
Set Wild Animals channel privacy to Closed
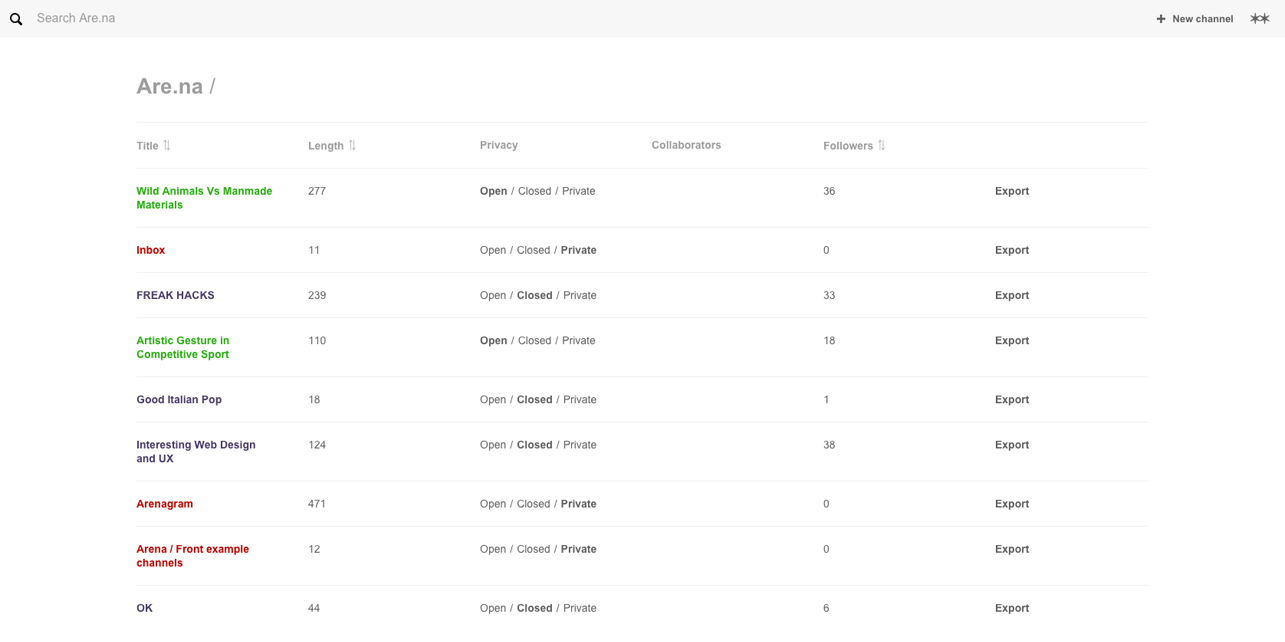[x=534, y=191]
